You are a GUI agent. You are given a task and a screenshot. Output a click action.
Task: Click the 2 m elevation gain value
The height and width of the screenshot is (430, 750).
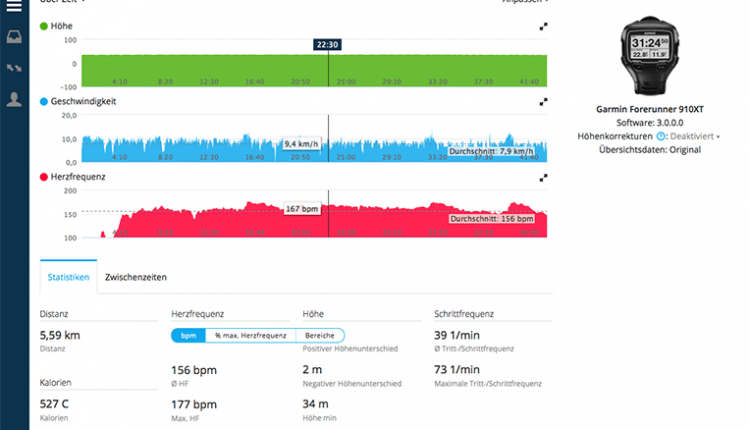pos(312,370)
